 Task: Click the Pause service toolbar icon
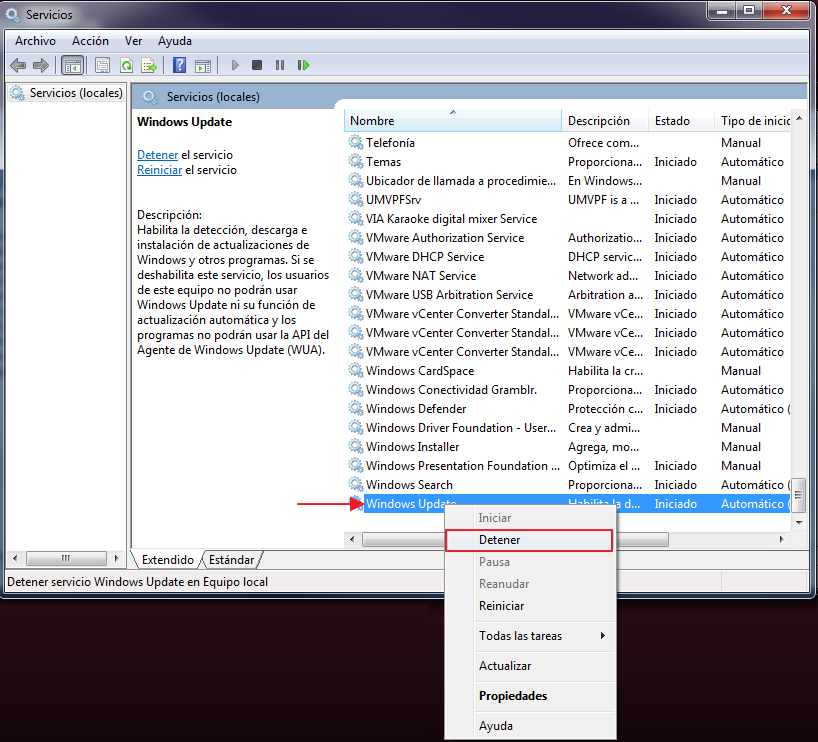(x=280, y=65)
